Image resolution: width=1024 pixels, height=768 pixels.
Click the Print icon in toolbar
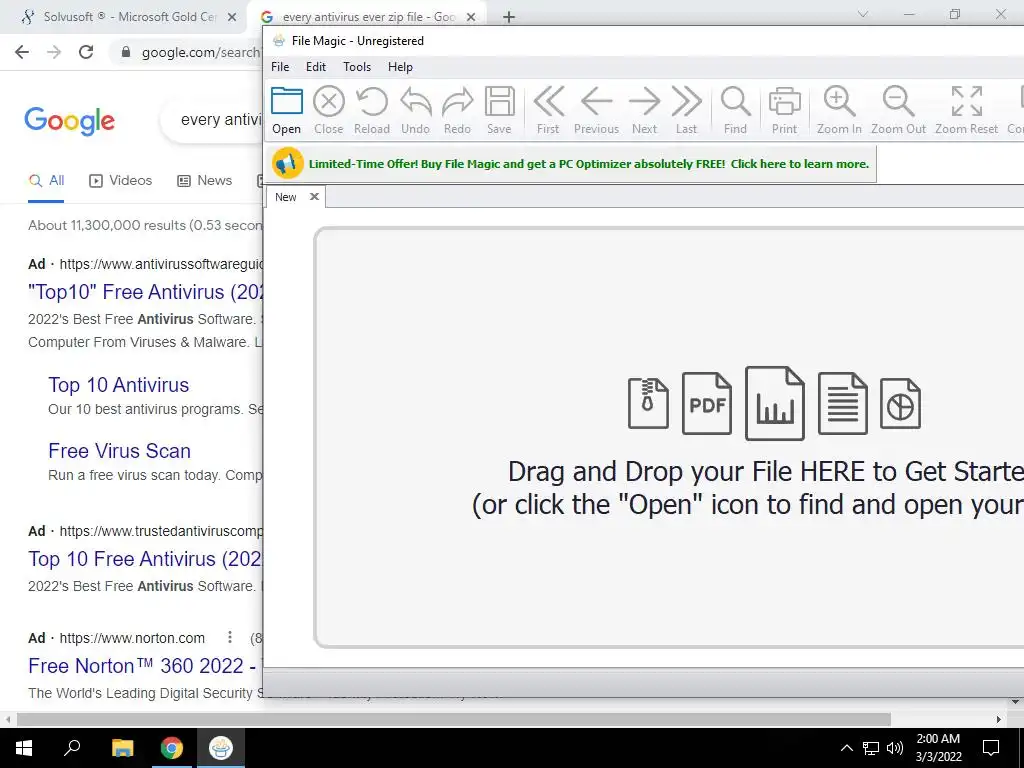(784, 103)
